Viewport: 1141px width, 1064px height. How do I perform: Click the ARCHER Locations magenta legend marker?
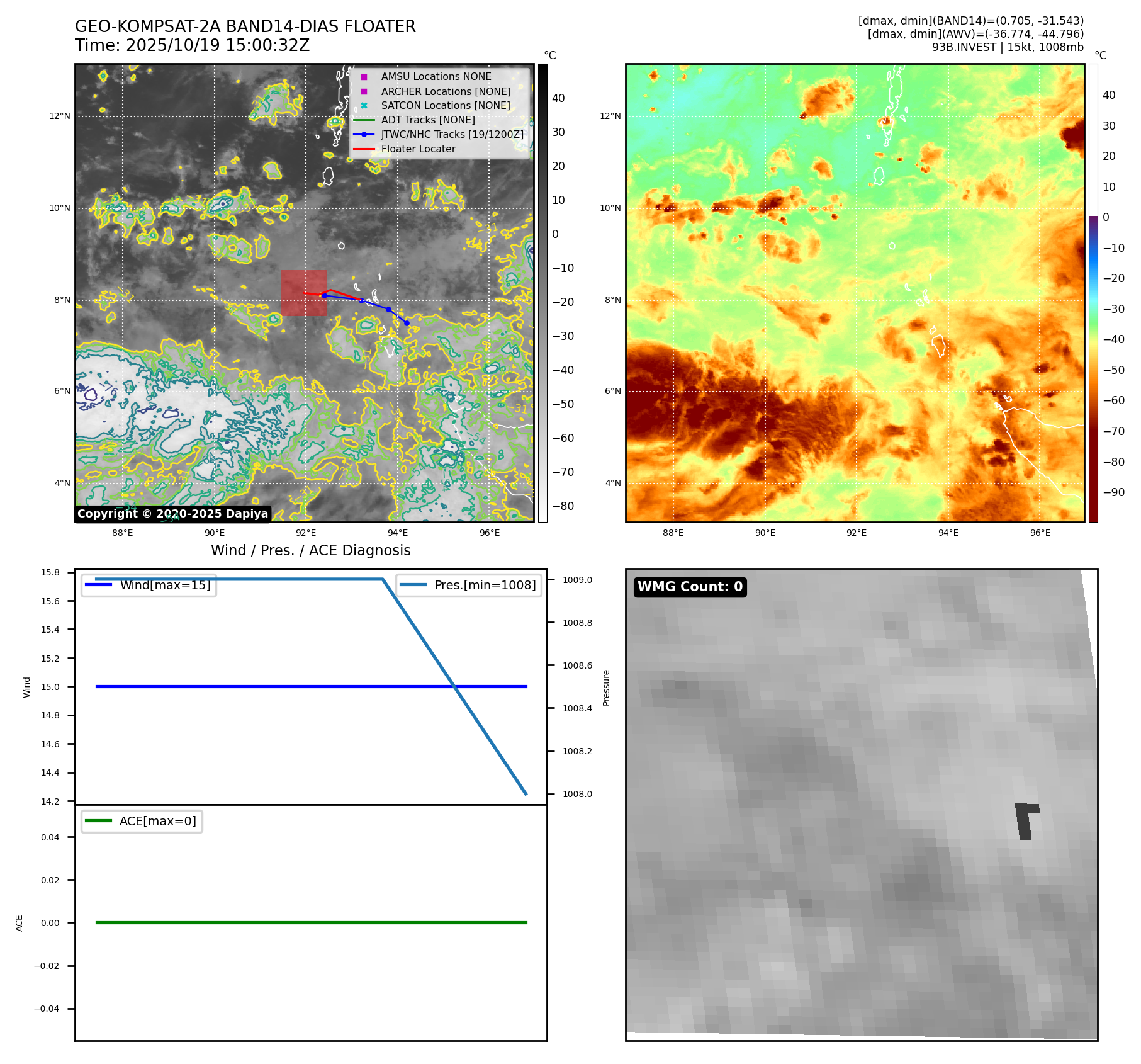(x=364, y=91)
